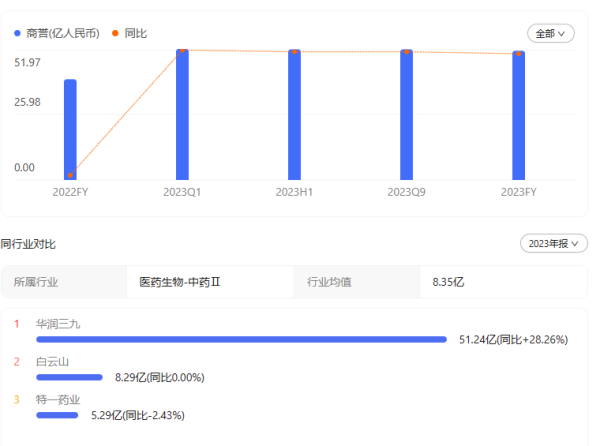
Task: Open the 白云山 company entry
Action: pyautogui.click(x=52, y=361)
